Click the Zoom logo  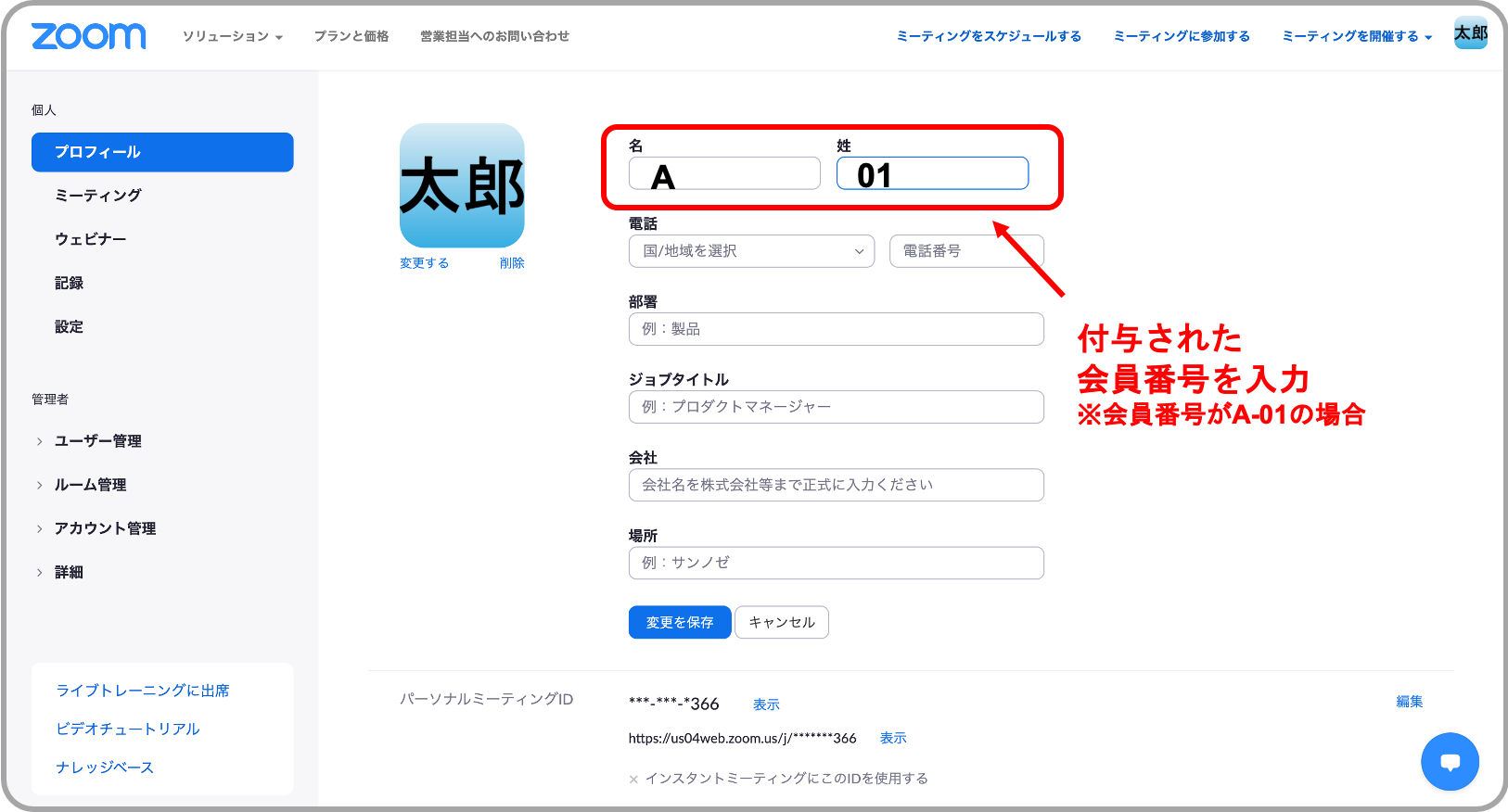pyautogui.click(x=89, y=36)
